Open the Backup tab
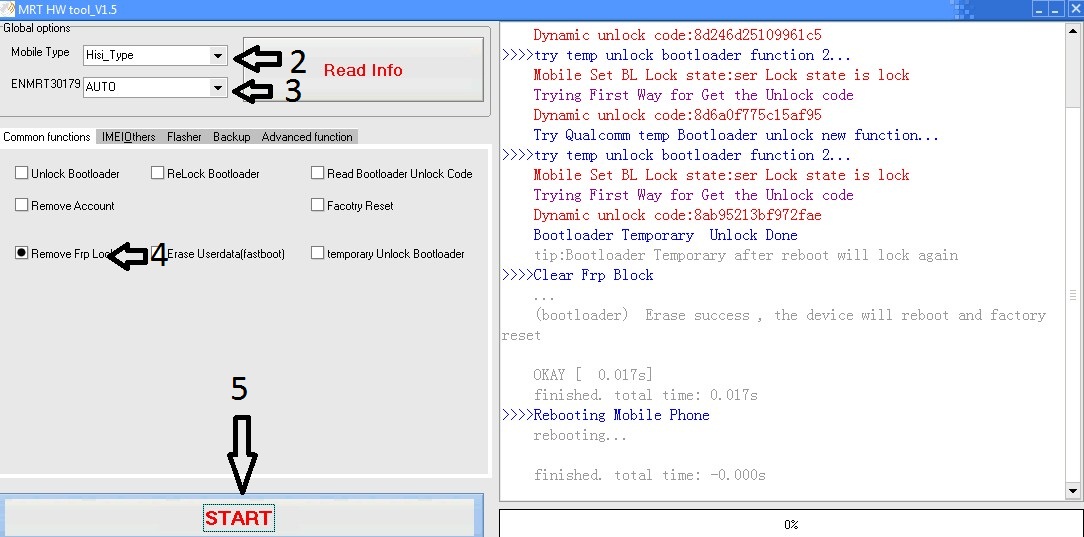The width and height of the screenshot is (1084, 537). (x=232, y=137)
